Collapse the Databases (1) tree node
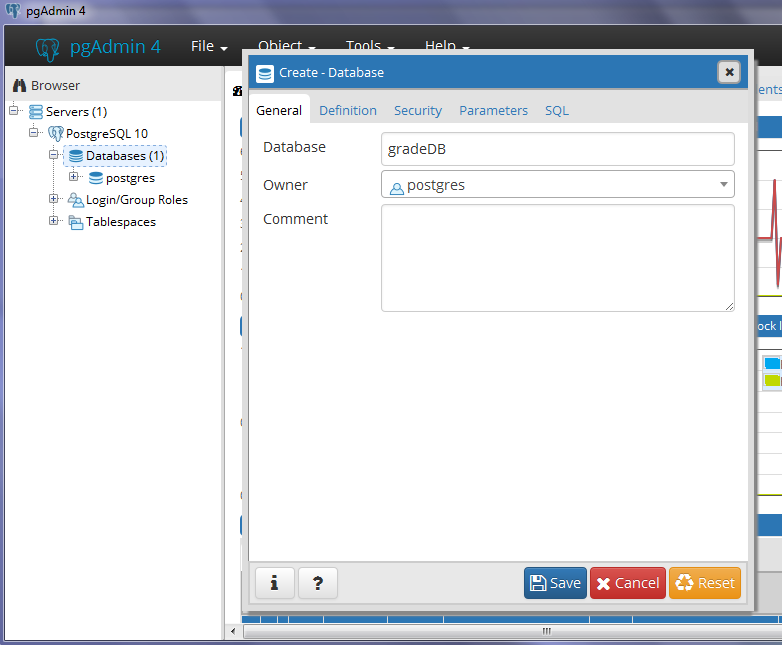Viewport: 782px width, 645px height. click(53, 155)
